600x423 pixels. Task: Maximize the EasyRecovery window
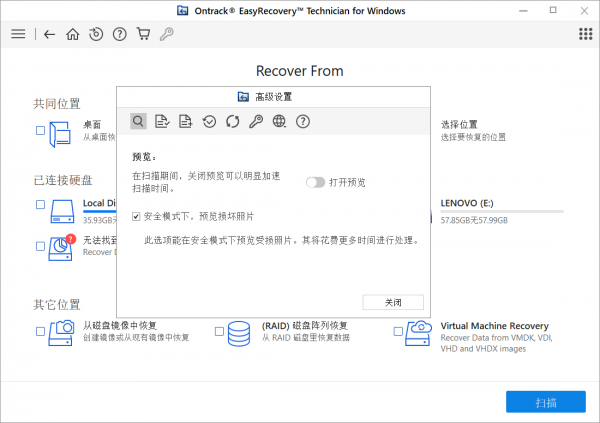[553, 10]
